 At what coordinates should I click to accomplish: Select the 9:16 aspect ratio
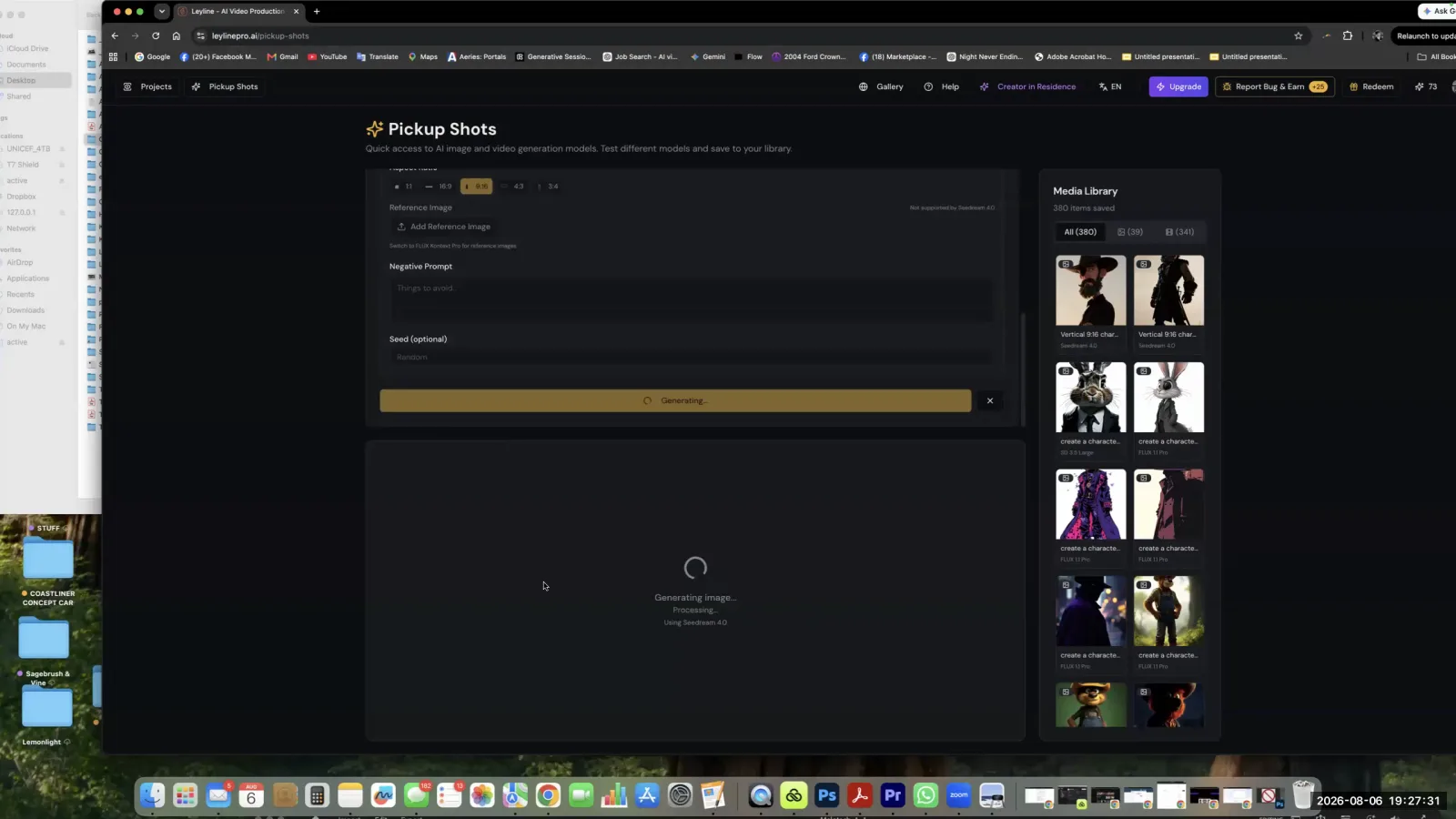point(476,187)
